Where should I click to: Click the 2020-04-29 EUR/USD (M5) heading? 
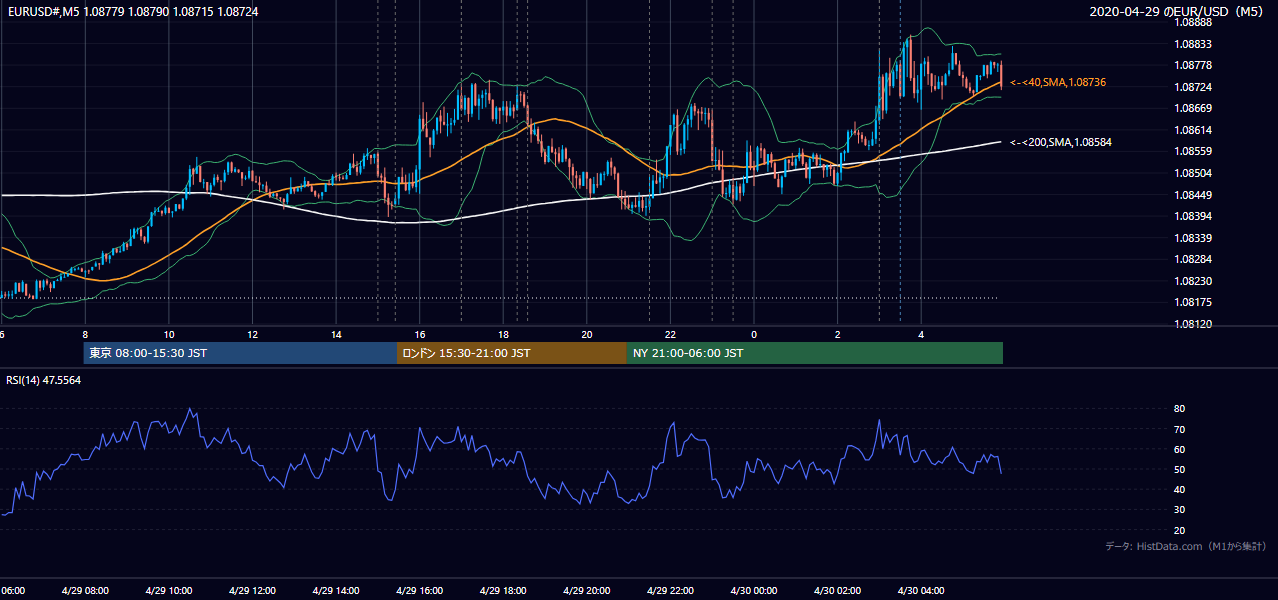pos(1178,11)
